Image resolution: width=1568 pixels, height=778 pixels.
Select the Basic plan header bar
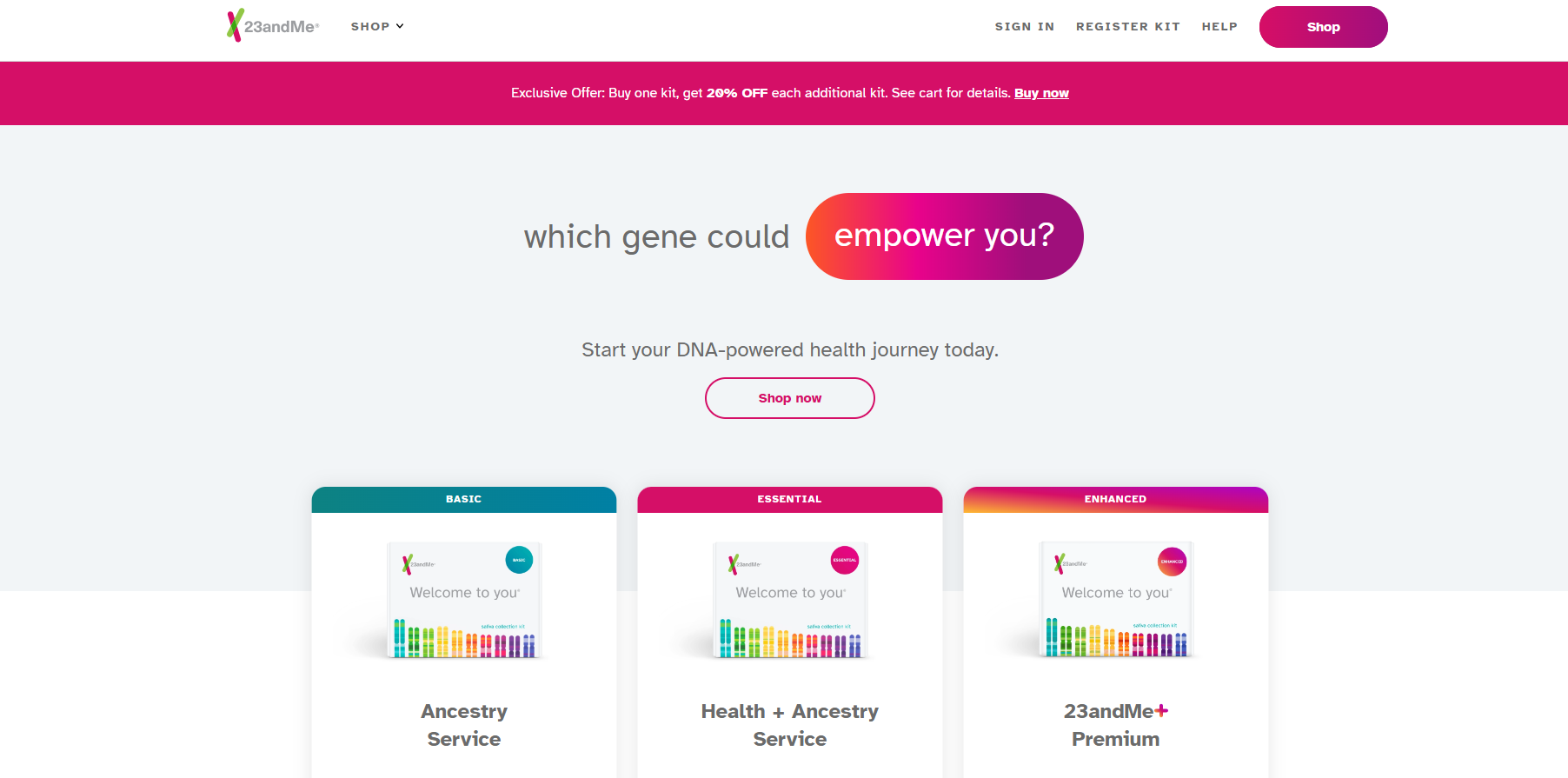point(463,500)
